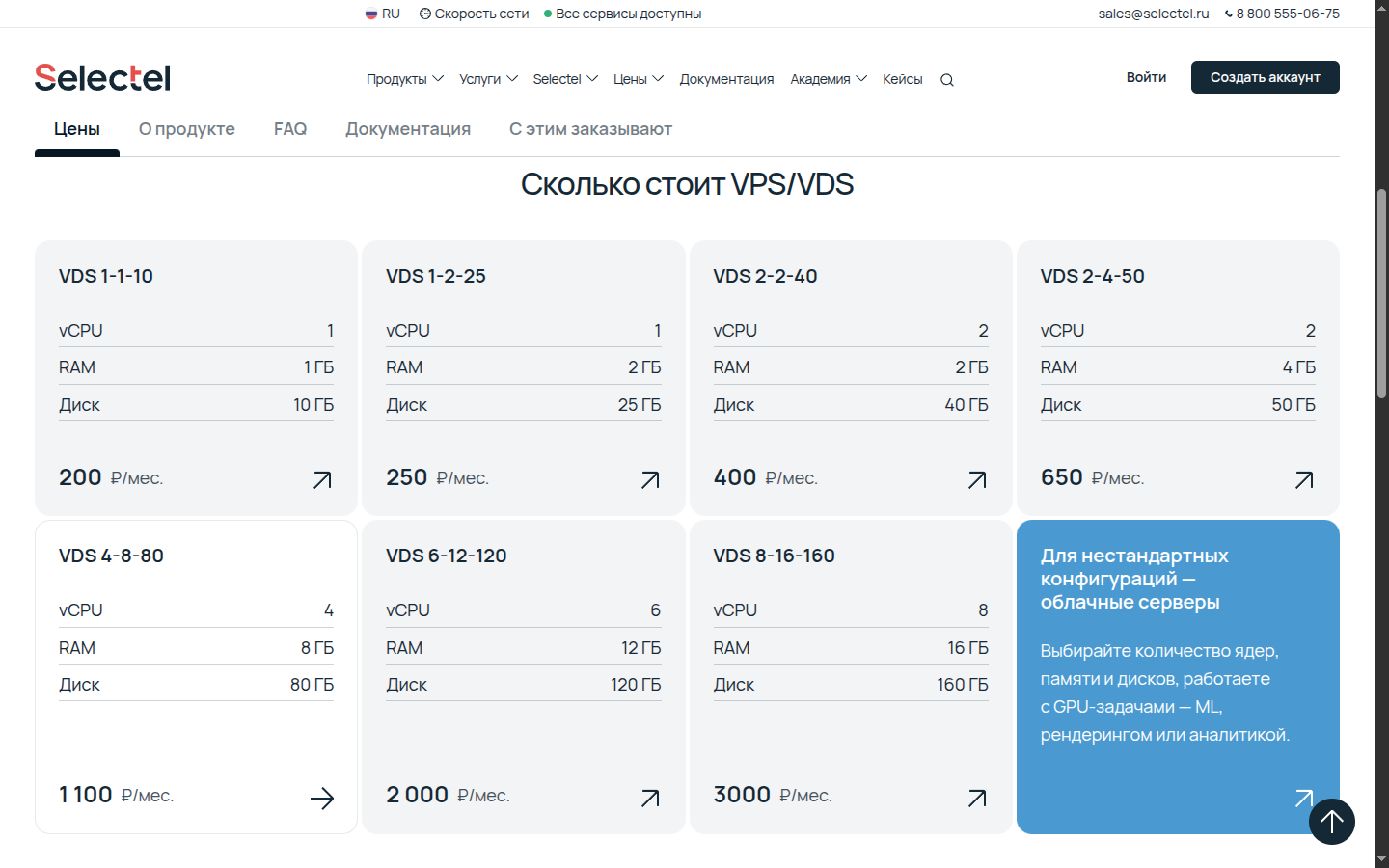Expand the Selectel dropdown in navigation
Screen dimensions: 1389x868
pos(566,79)
